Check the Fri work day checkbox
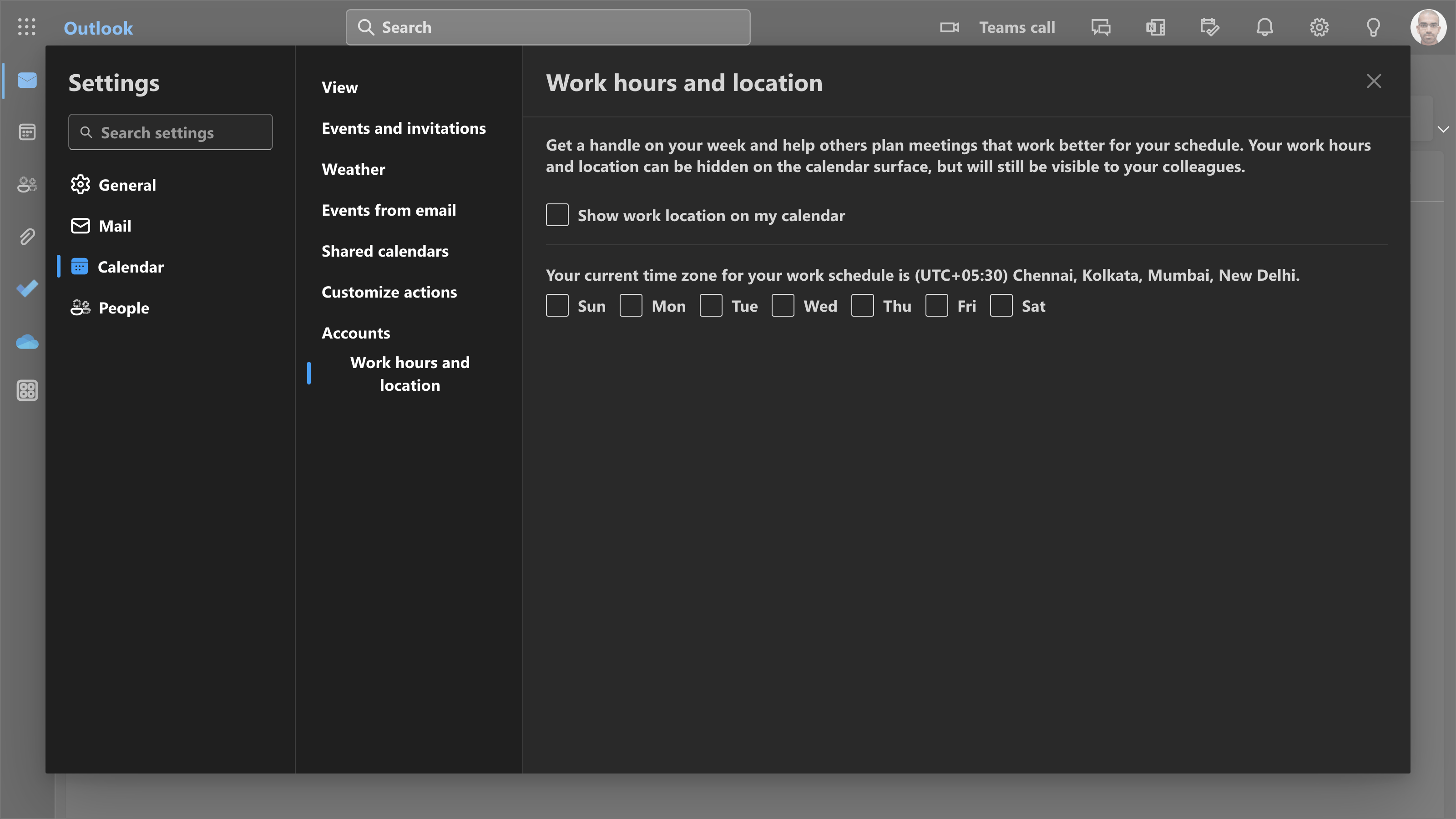This screenshot has width=1456, height=819. [x=936, y=305]
